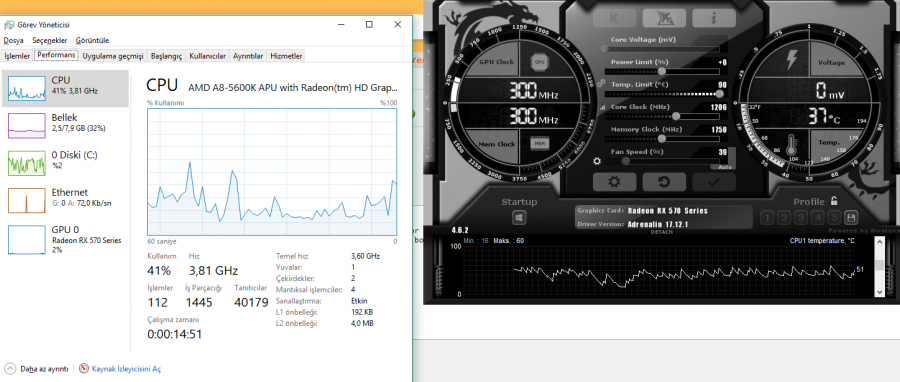Click the Core Clock slider handle
This screenshot has height=382, width=900.
click(676, 116)
